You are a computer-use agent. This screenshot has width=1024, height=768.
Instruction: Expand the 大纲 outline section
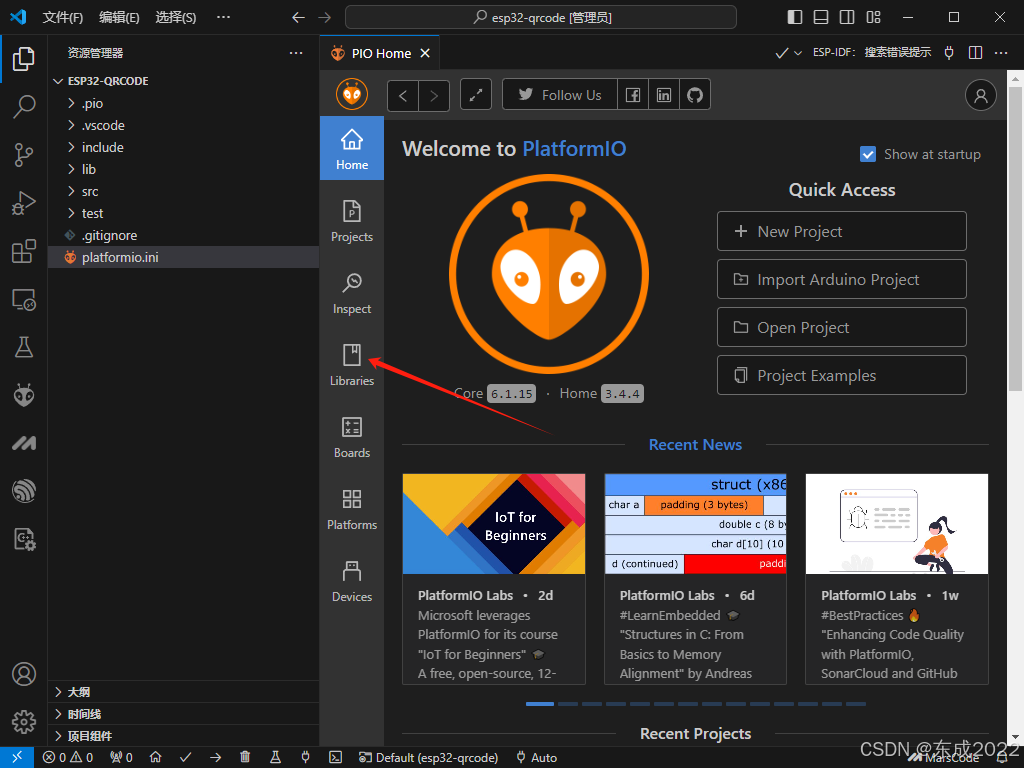(x=184, y=692)
